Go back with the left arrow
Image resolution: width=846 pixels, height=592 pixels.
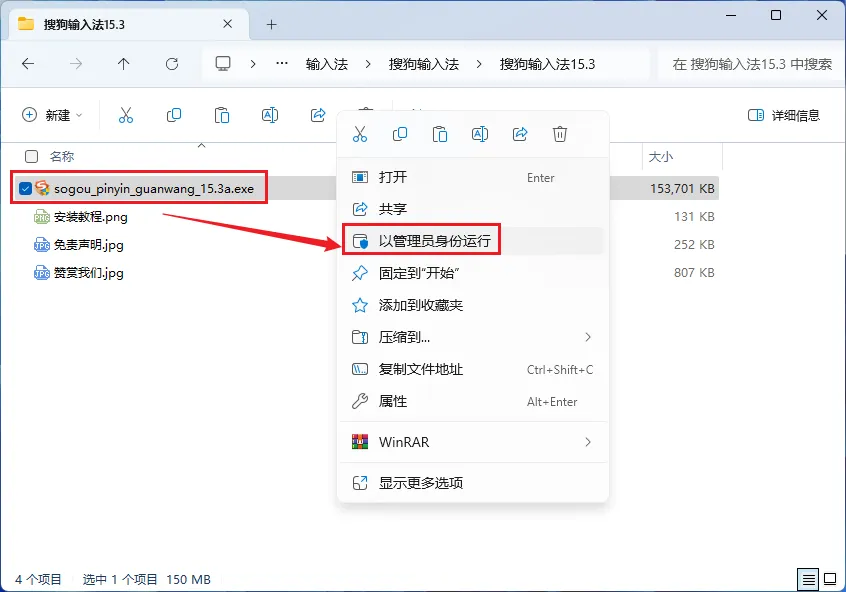pos(28,64)
